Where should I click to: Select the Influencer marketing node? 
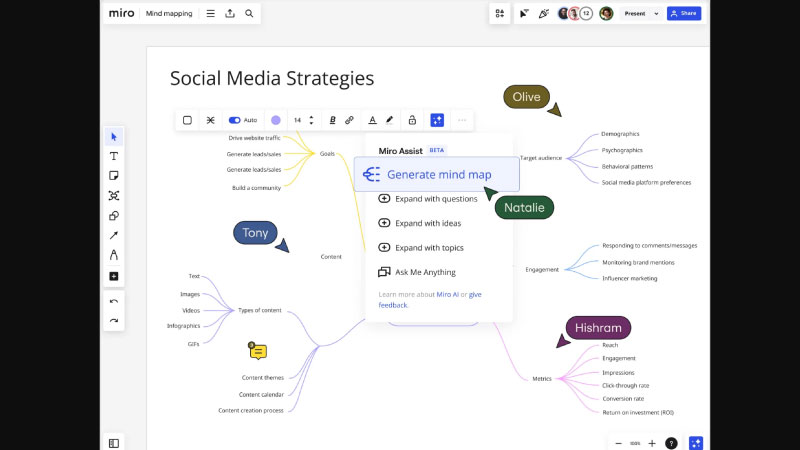pos(630,279)
